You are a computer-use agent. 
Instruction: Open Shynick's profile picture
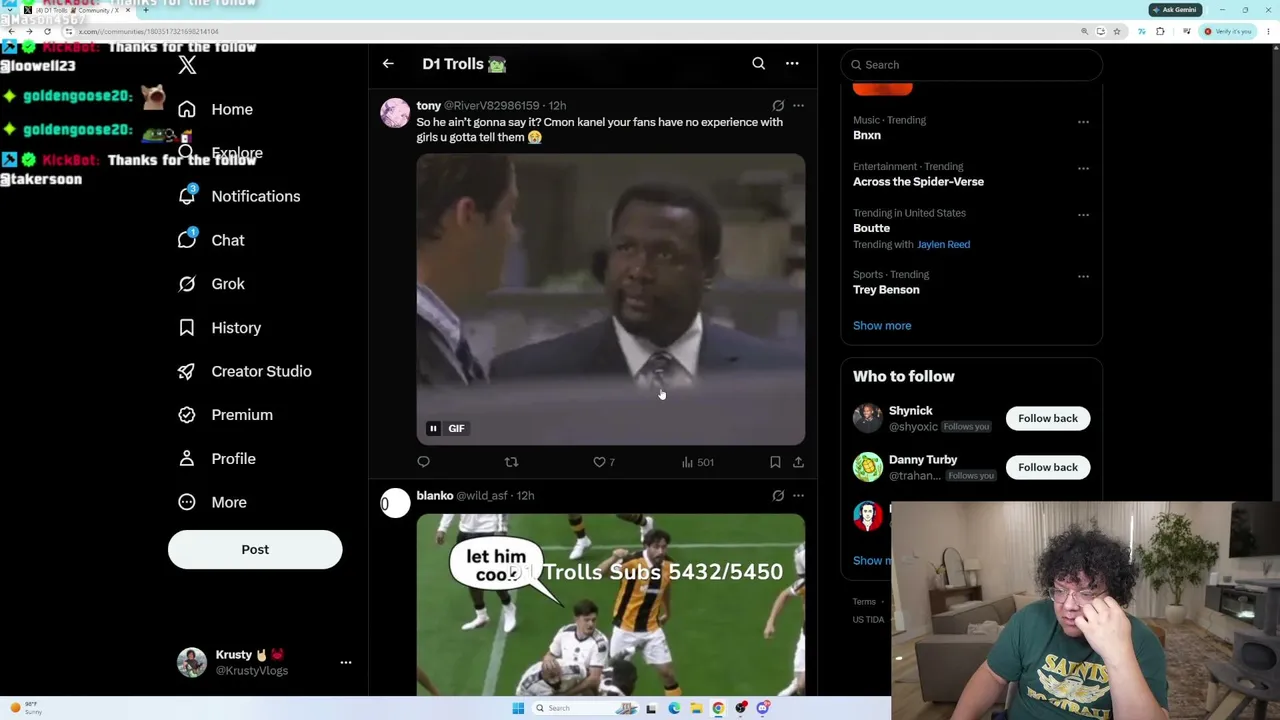tap(867, 418)
